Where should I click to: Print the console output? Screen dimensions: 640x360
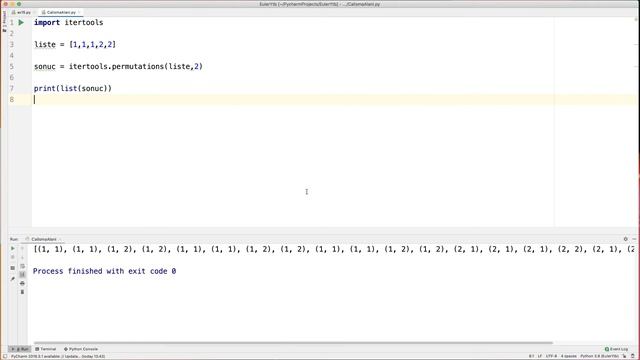pyautogui.click(x=22, y=283)
